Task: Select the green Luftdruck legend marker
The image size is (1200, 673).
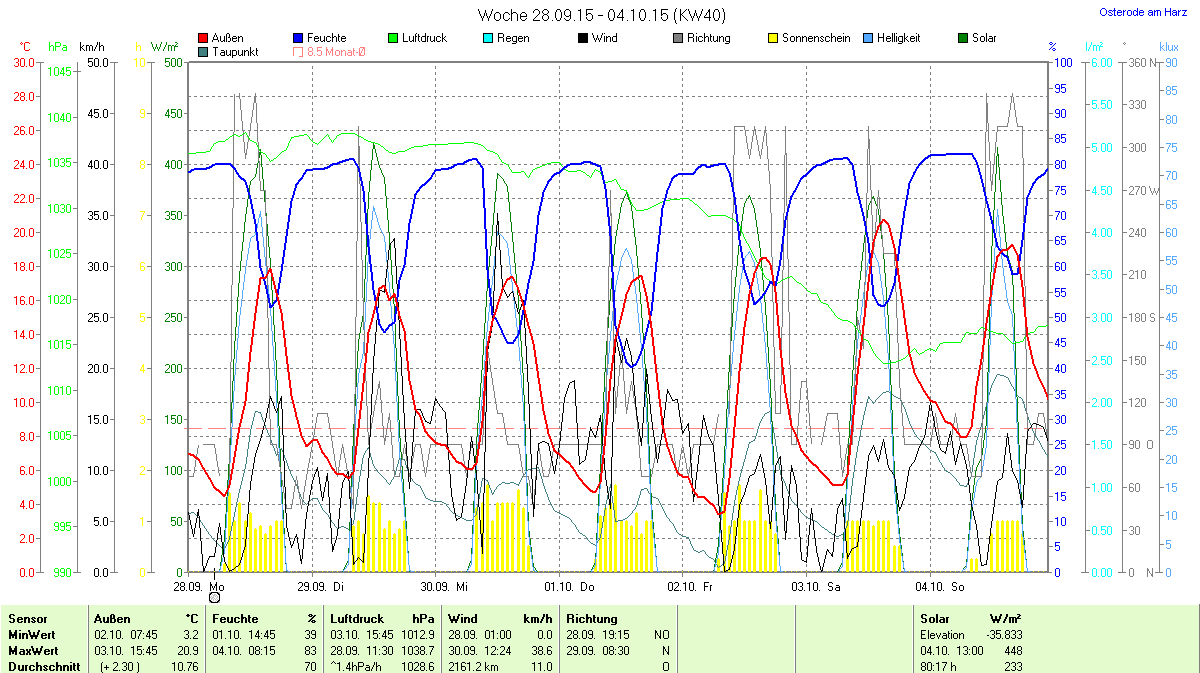Action: pyautogui.click(x=393, y=38)
